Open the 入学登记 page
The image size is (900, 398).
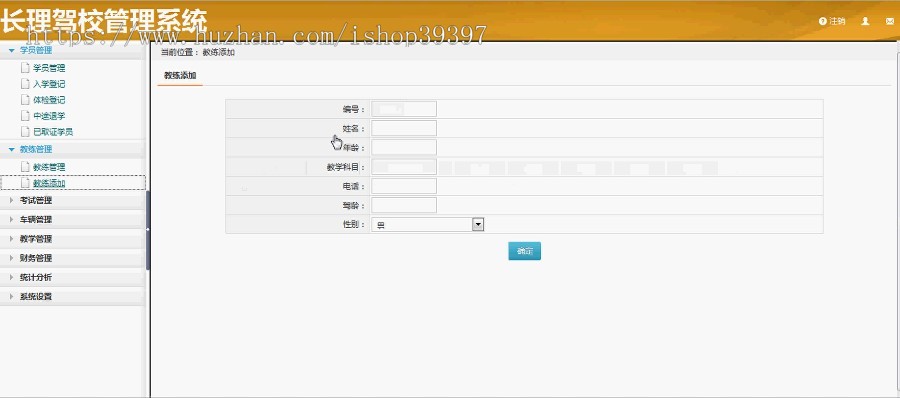tap(49, 84)
